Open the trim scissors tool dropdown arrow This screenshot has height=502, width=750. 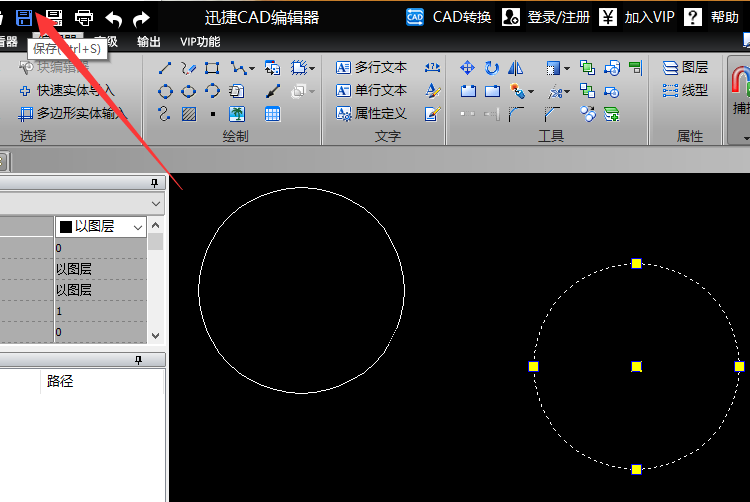pos(567,91)
